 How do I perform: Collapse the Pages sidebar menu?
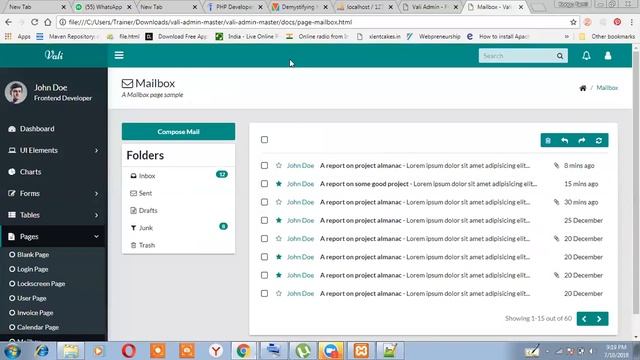click(x=53, y=237)
